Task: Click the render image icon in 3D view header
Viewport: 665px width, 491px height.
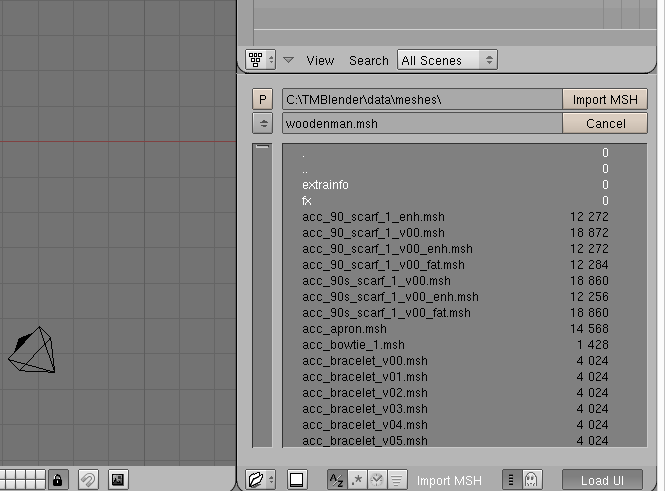Action: pyautogui.click(x=118, y=480)
